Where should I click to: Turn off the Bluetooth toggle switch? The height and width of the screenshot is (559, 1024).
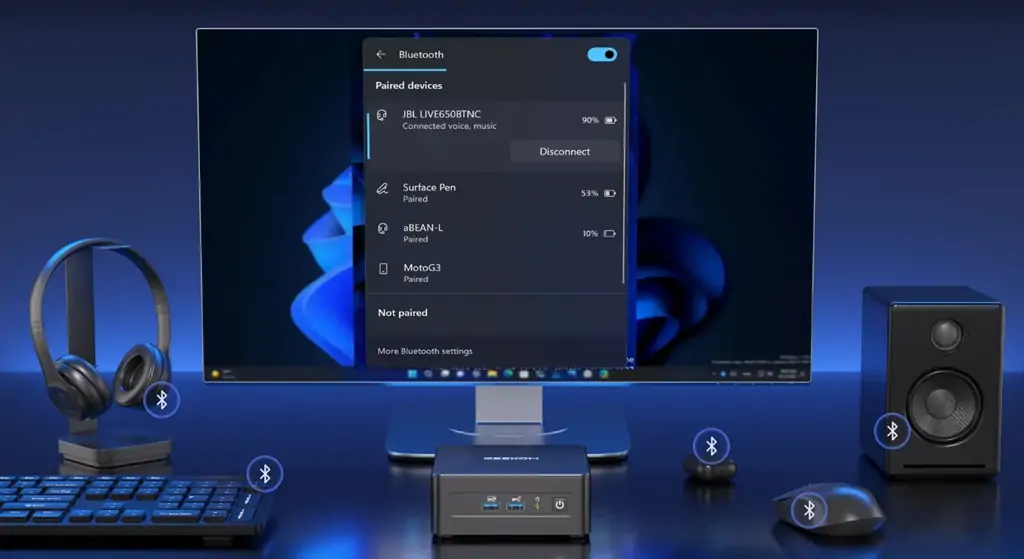tap(602, 55)
